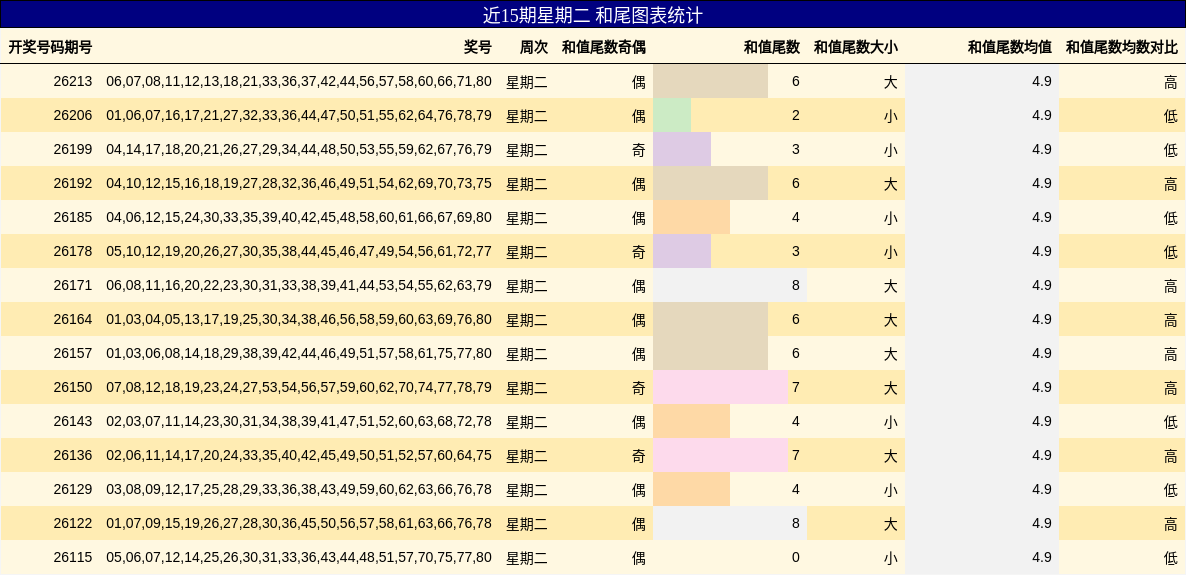The width and height of the screenshot is (1186, 575).
Task: Click the winning numbers of issue 26115
Action: (299, 558)
